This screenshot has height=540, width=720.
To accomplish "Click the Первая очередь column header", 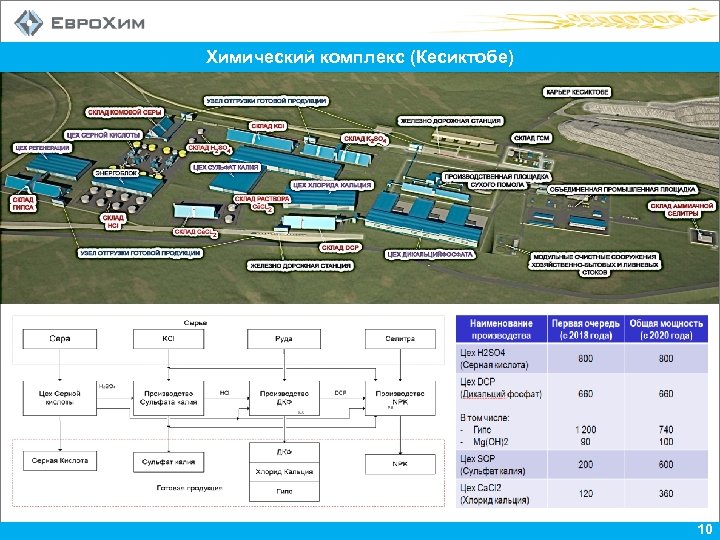I will click(586, 329).
